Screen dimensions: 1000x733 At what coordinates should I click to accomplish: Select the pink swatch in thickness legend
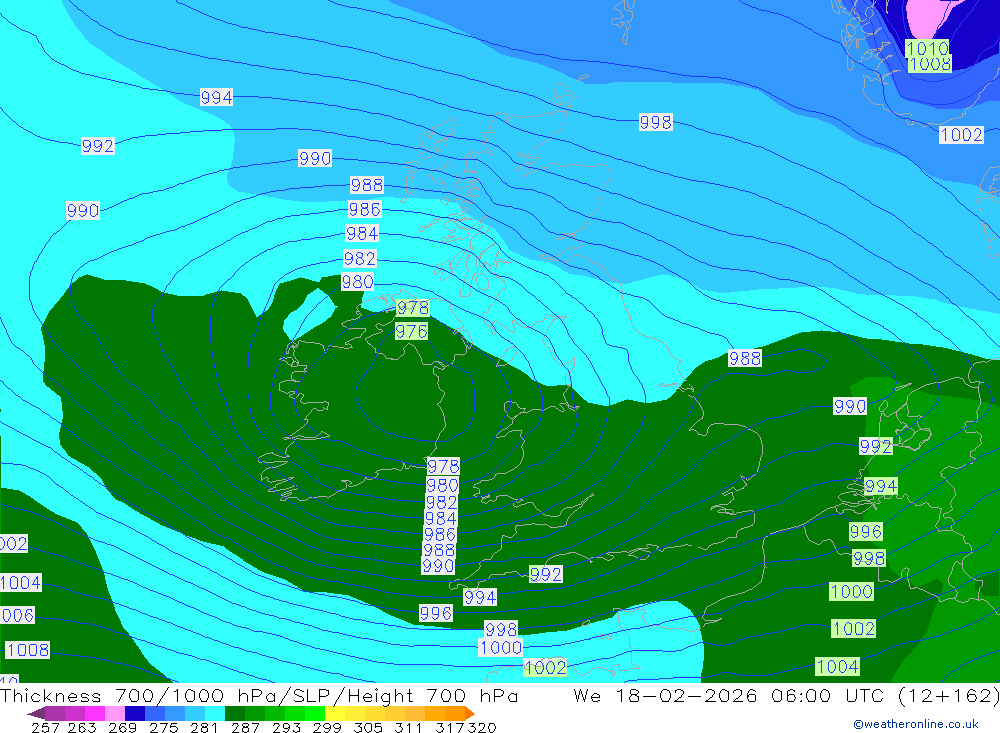[115, 713]
